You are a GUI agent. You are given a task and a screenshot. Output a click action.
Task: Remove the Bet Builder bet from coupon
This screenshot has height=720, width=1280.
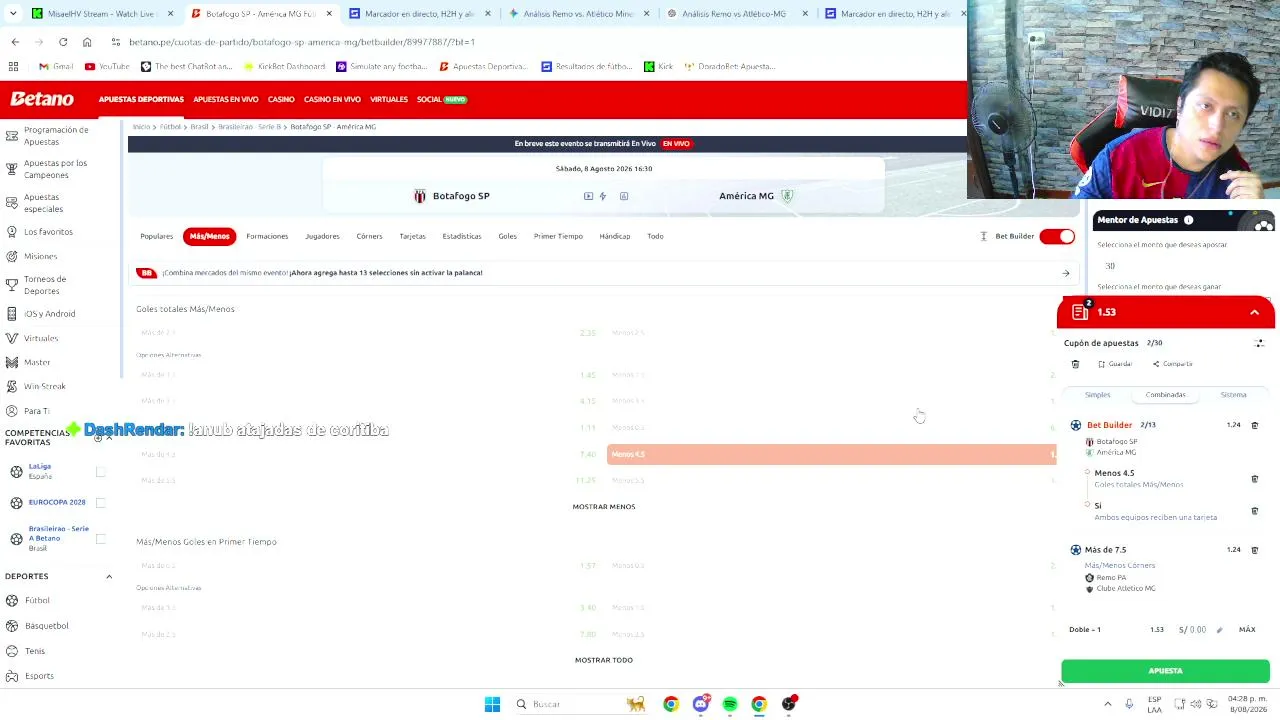[1255, 425]
